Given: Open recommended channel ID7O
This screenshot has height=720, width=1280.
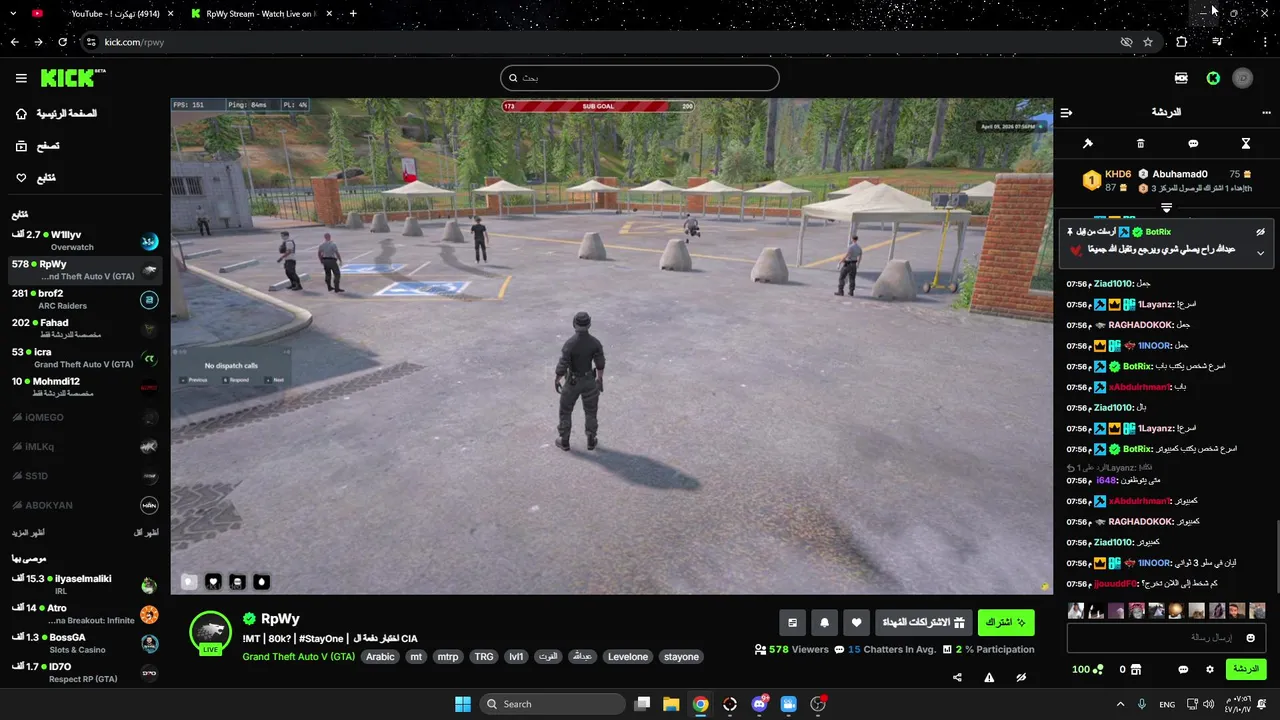Looking at the screenshot, I should (x=85, y=672).
